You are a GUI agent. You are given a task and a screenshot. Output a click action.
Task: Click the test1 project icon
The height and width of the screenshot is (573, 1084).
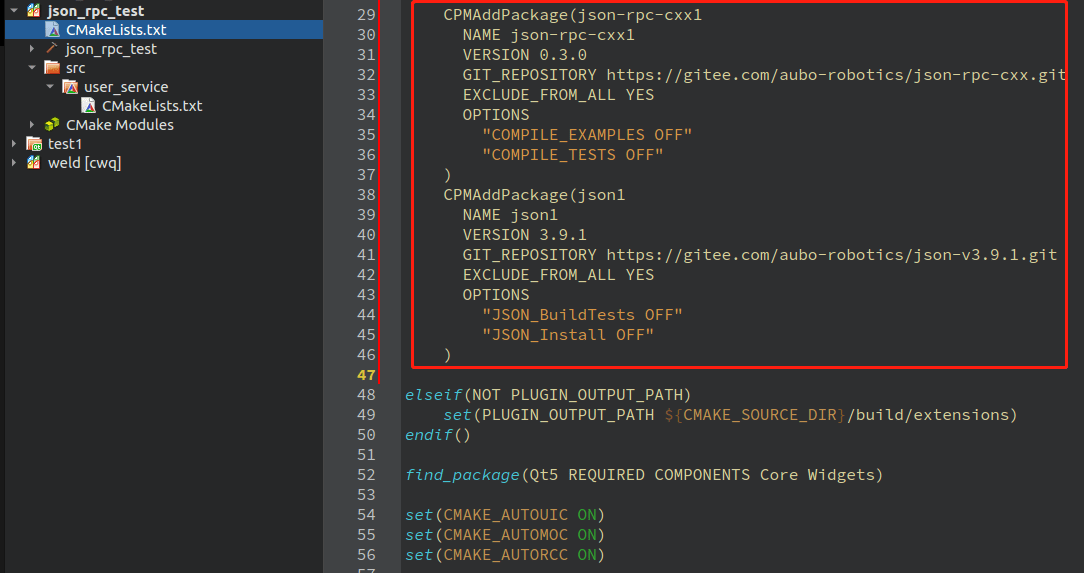click(x=34, y=144)
